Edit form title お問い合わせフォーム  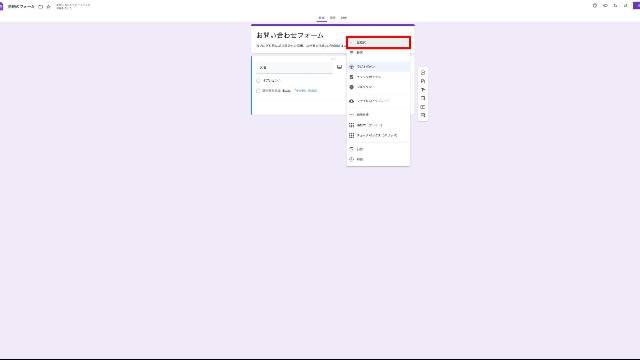[290, 36]
